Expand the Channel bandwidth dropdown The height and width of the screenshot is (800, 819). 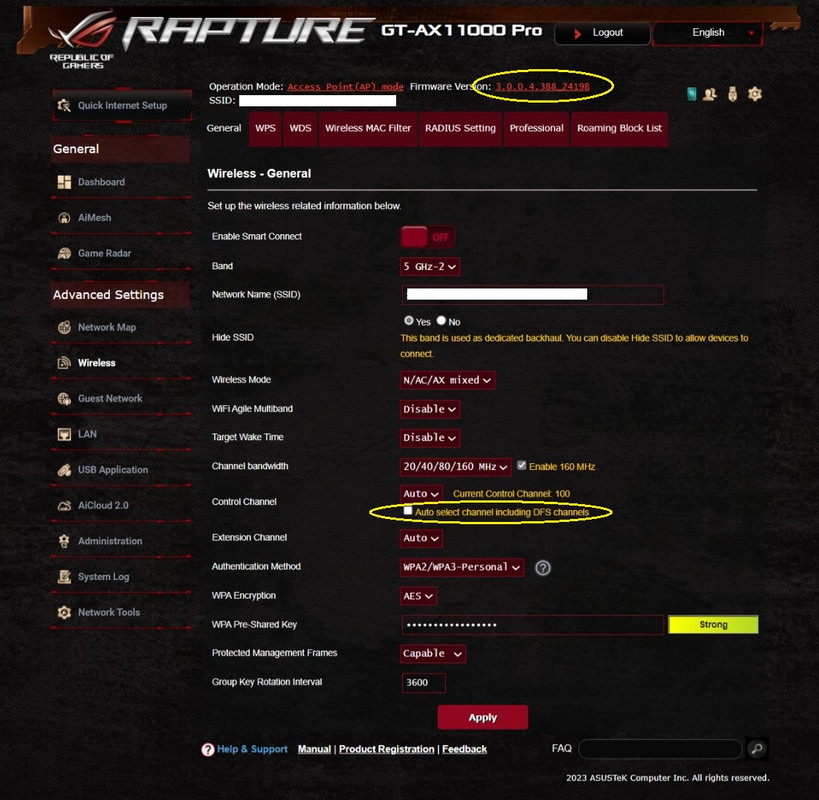click(455, 467)
